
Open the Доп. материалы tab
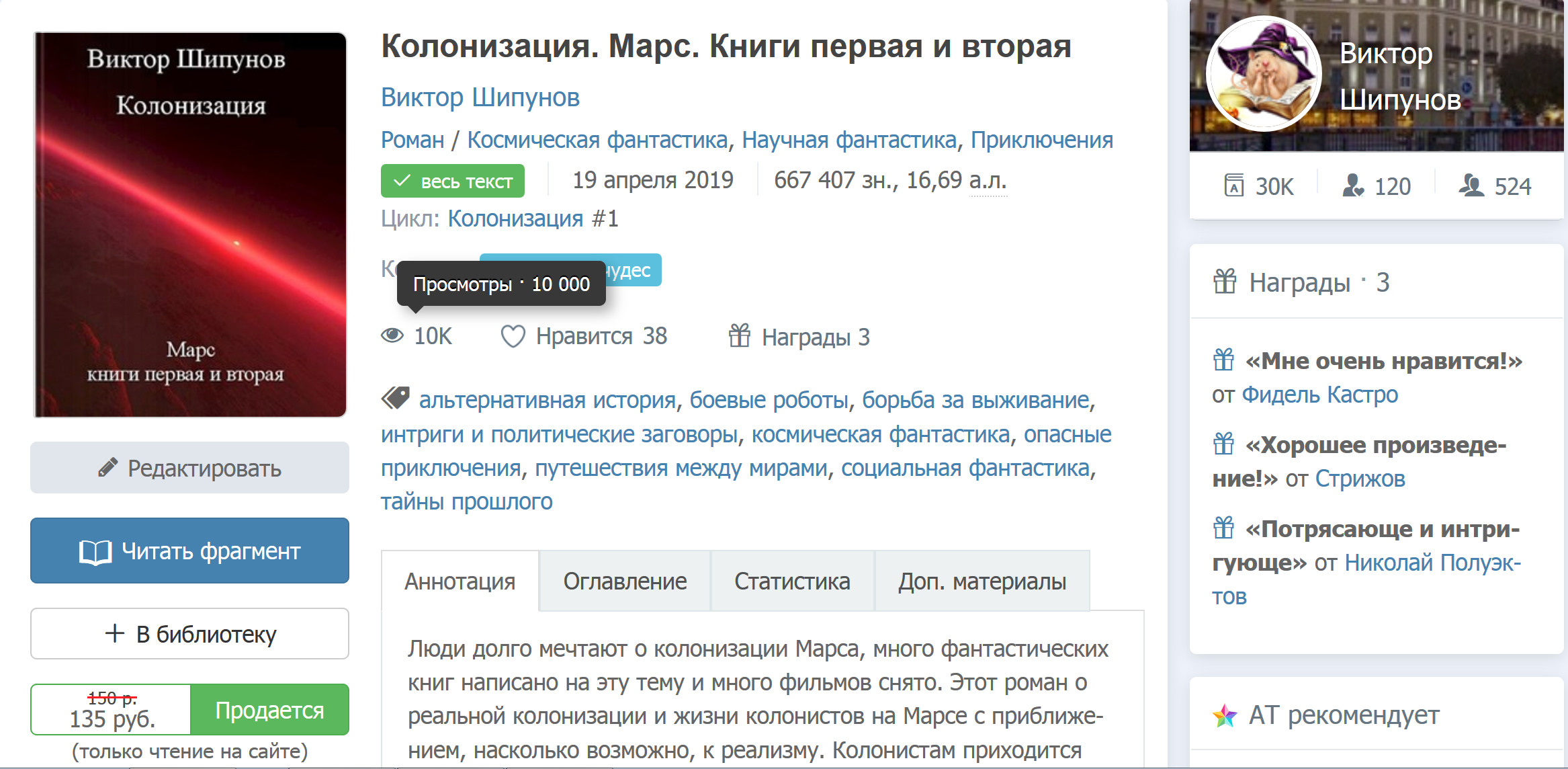tap(982, 581)
